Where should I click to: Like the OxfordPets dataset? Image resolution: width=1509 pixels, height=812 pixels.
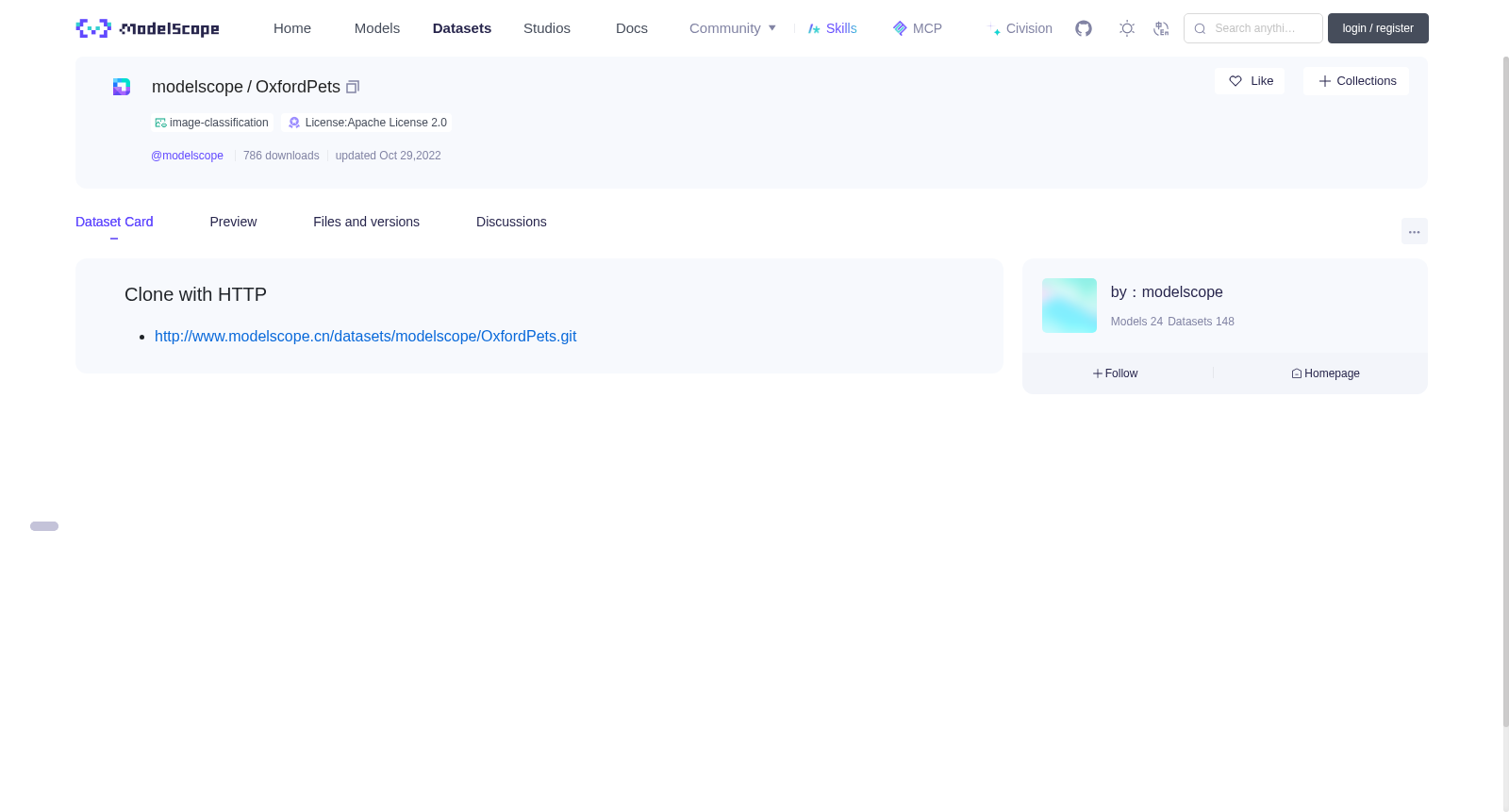coord(1250,81)
